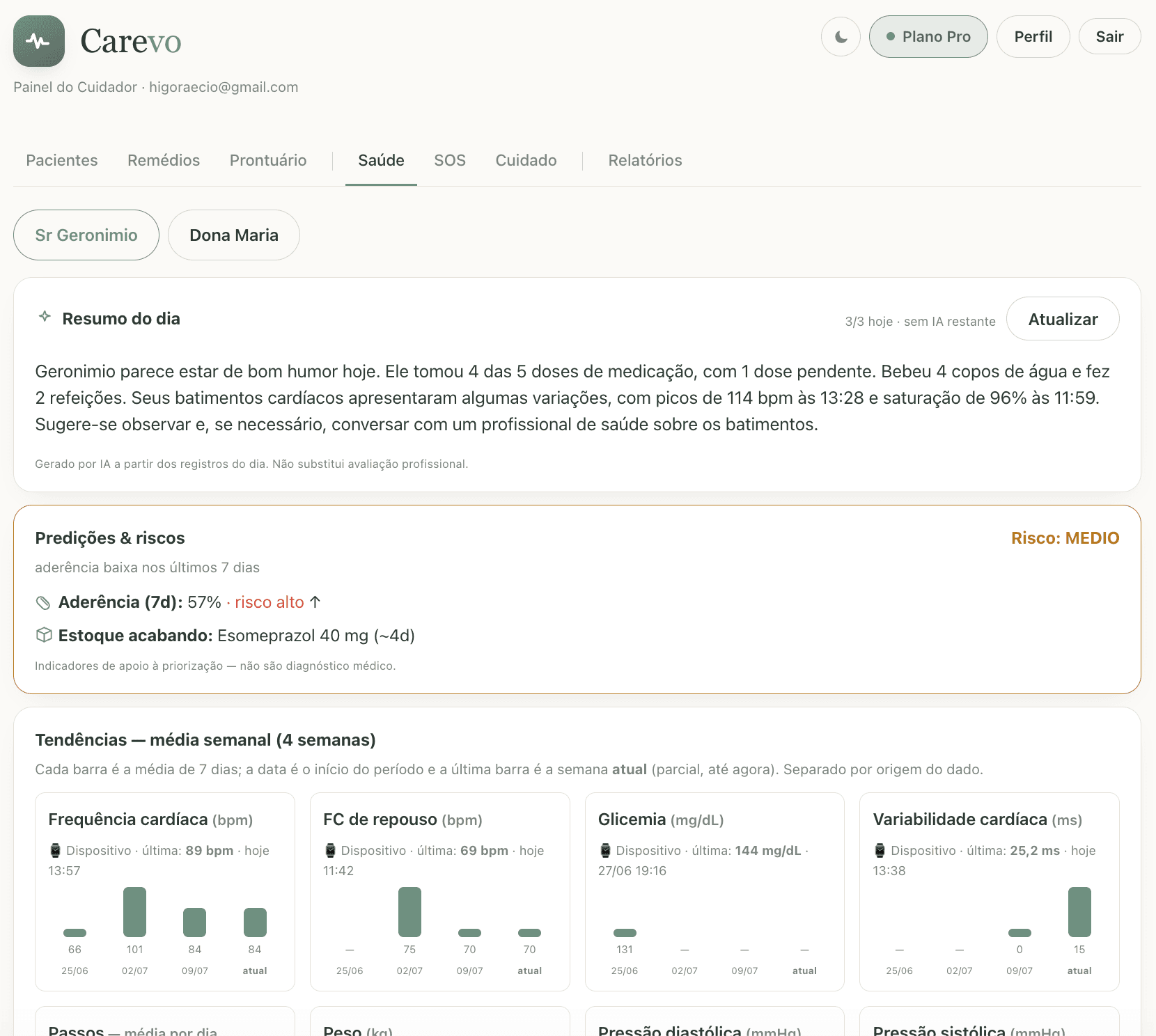The image size is (1156, 1036).
Task: Click the watch icon in Glicemia card
Action: coord(605,850)
